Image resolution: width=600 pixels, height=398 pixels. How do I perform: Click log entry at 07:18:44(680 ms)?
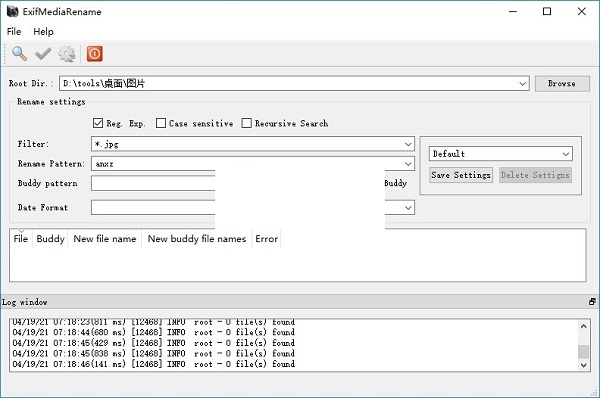pos(154,332)
